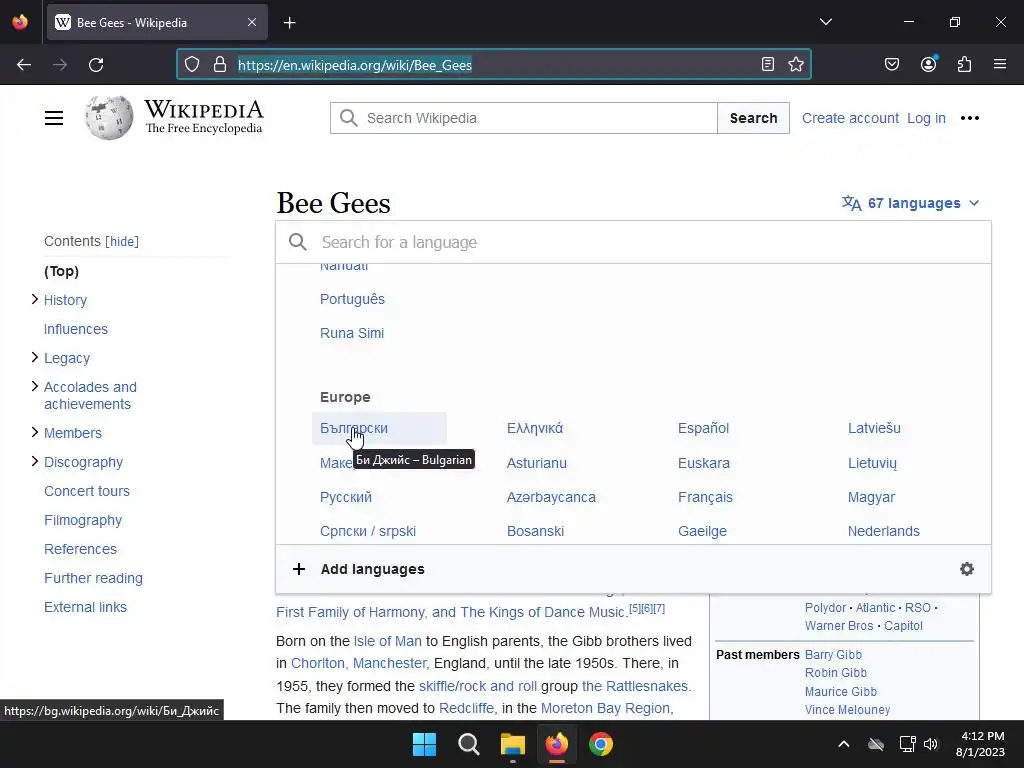
Task: Click the plus icon beside Add languages
Action: click(298, 569)
